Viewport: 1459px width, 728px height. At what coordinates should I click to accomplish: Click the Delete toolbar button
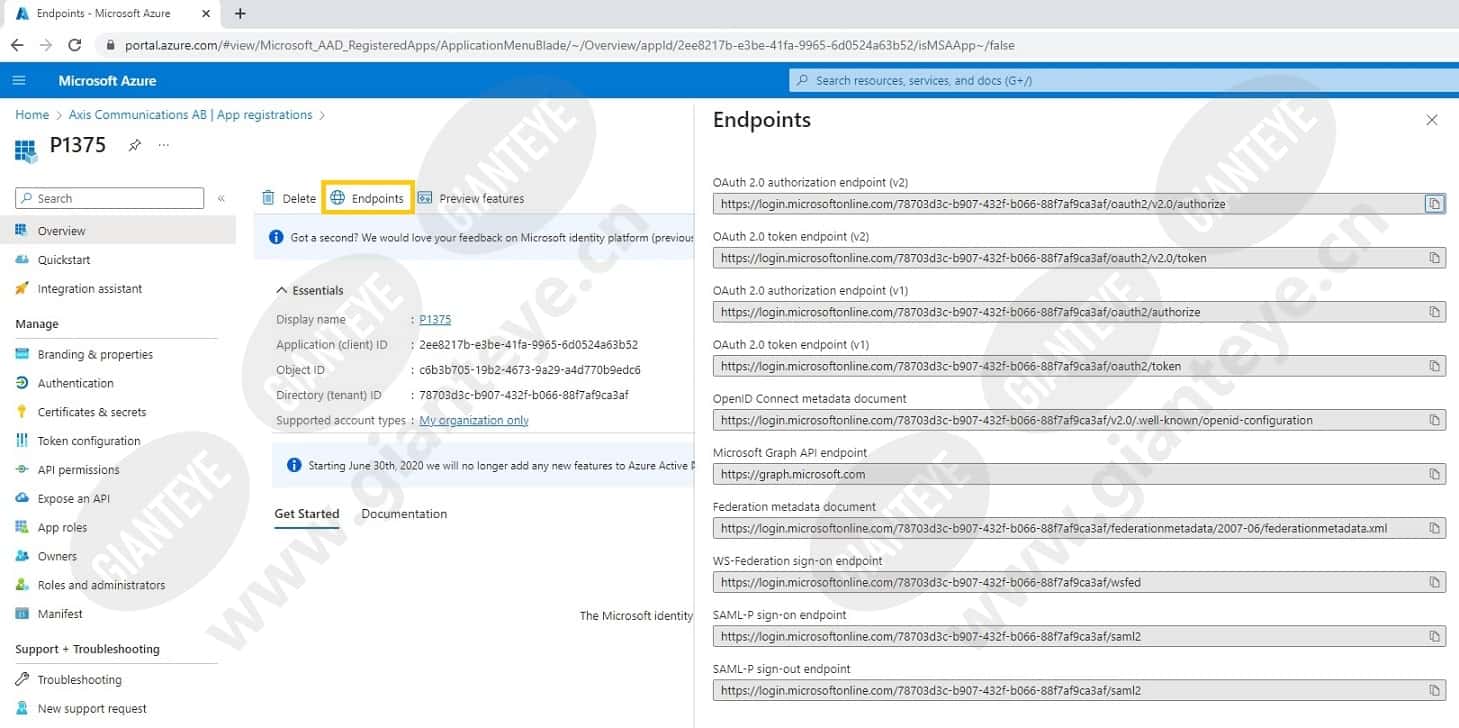click(x=288, y=198)
